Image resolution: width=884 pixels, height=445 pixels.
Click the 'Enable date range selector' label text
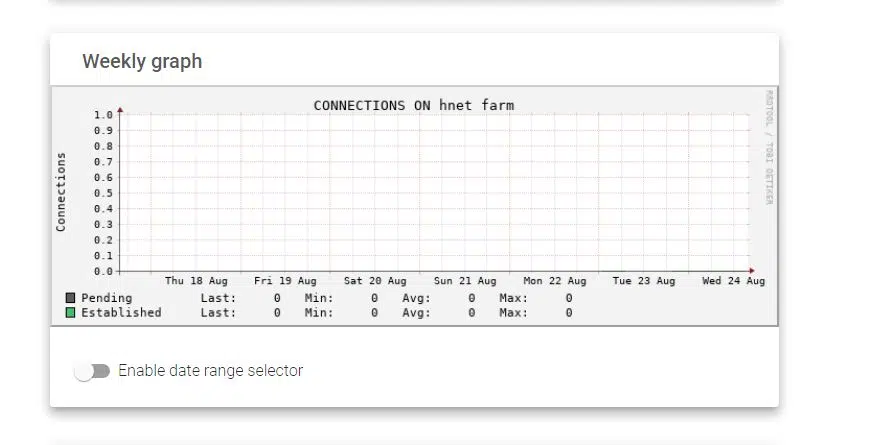[x=210, y=371]
